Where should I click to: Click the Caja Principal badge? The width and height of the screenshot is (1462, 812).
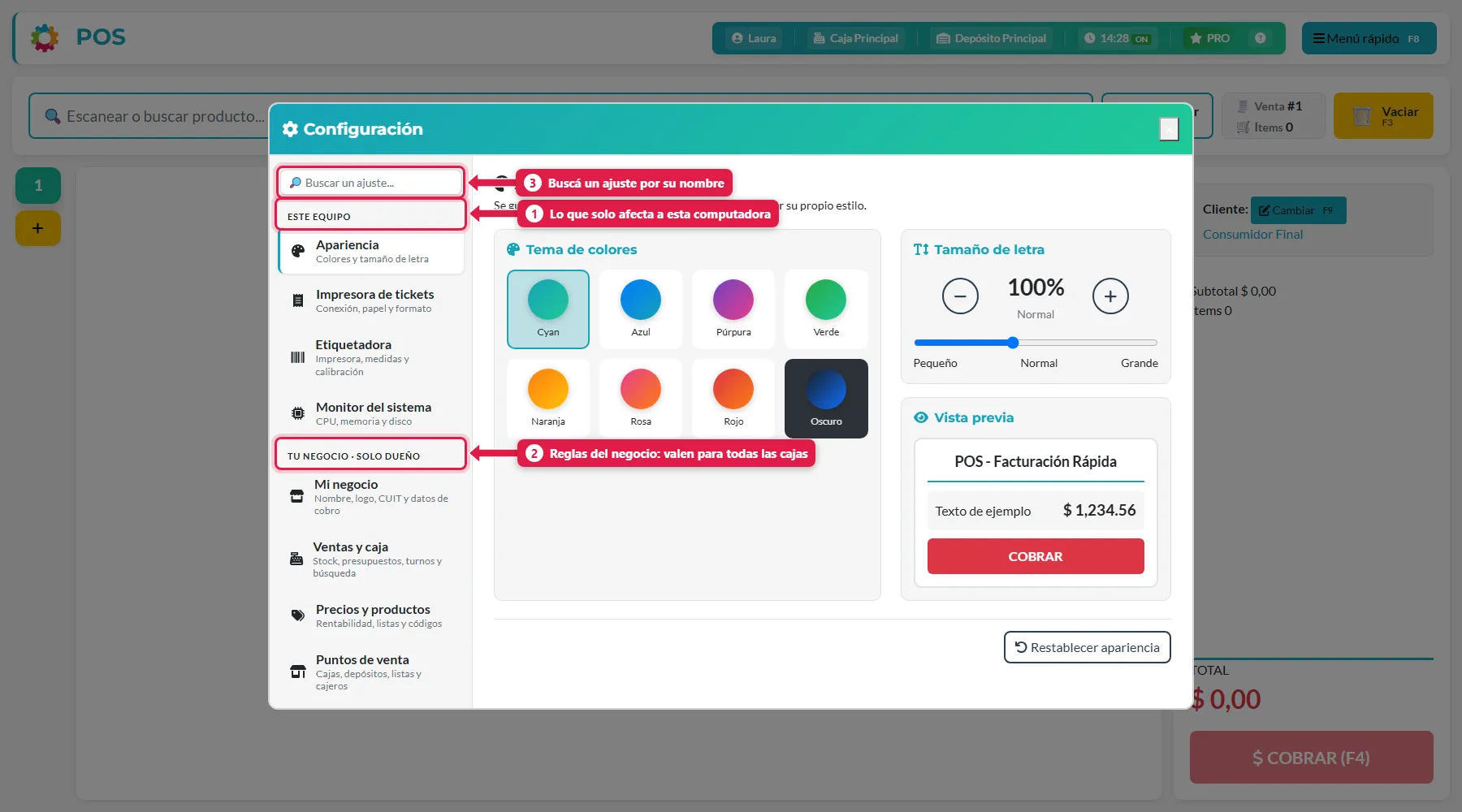(856, 38)
